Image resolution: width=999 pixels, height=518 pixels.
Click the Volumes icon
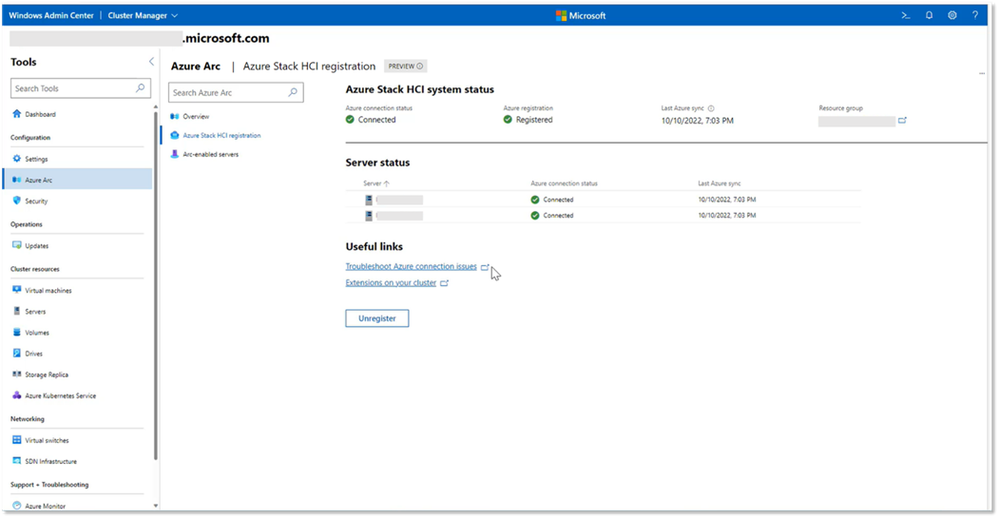17,332
